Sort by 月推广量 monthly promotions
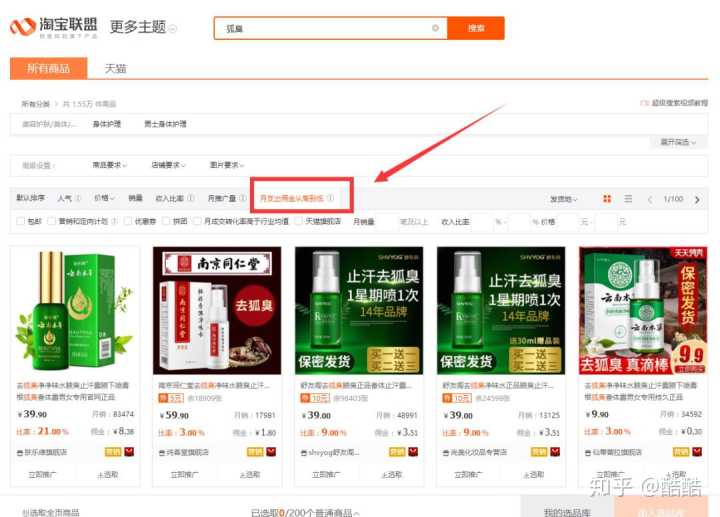720x517 pixels. click(222, 198)
